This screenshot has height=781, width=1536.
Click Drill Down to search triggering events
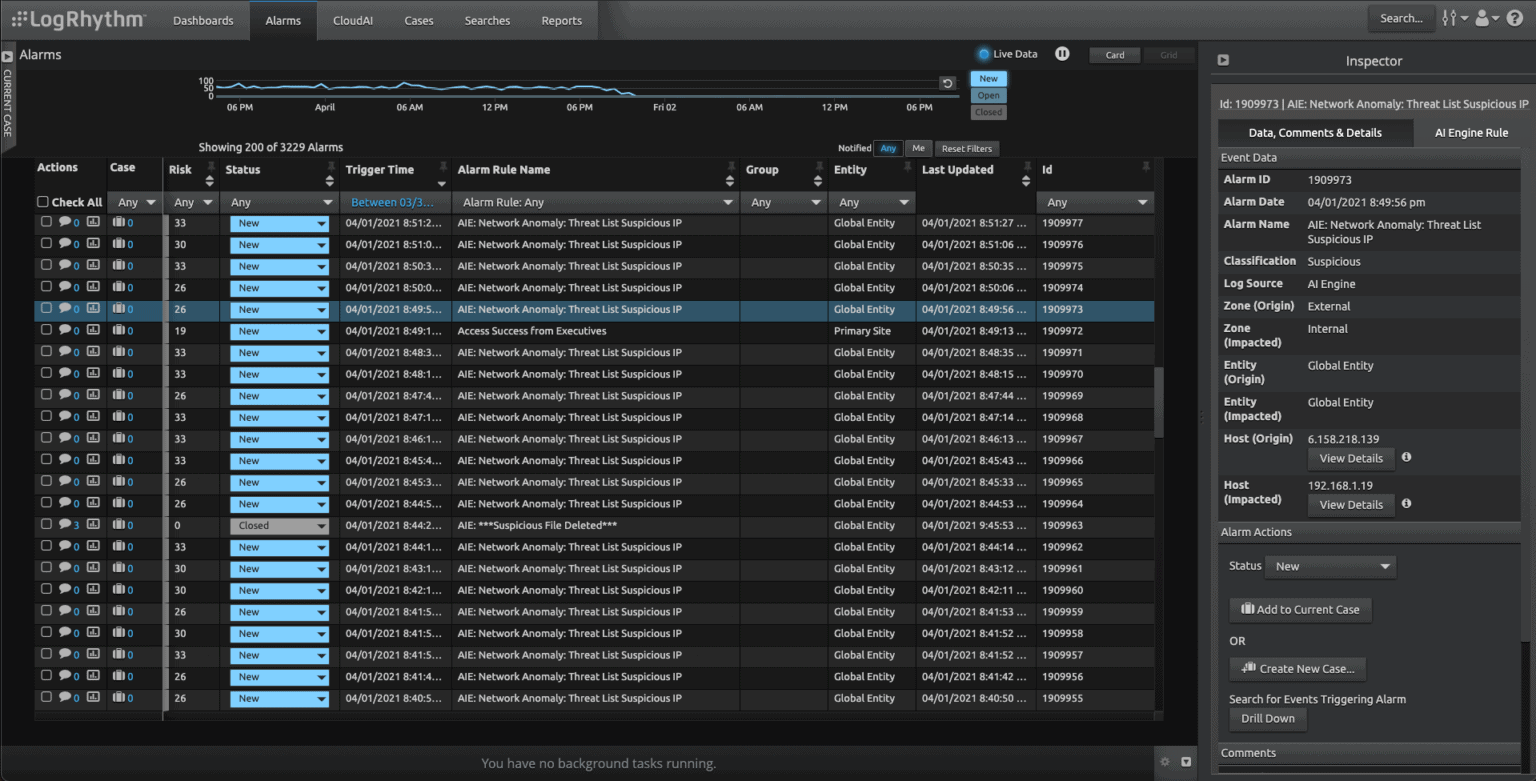1267,718
